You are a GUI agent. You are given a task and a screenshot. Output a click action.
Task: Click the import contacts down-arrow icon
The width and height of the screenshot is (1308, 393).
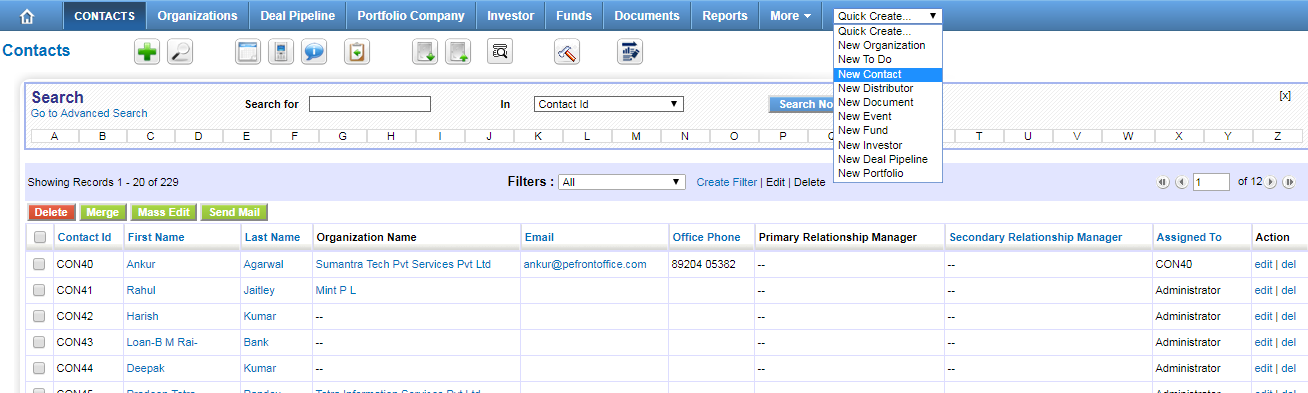click(425, 52)
